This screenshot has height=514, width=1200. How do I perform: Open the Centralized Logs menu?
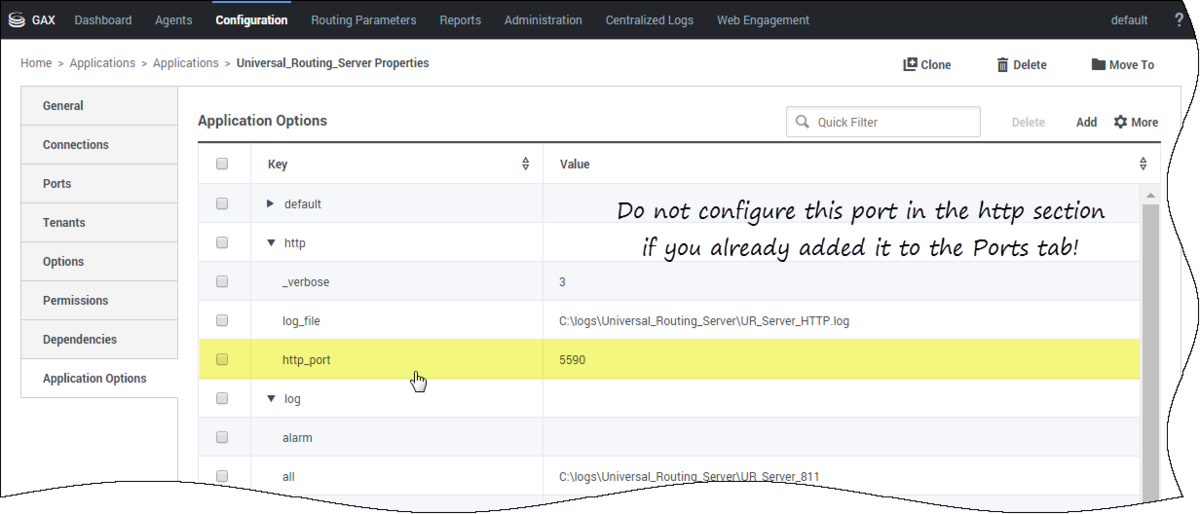click(649, 20)
